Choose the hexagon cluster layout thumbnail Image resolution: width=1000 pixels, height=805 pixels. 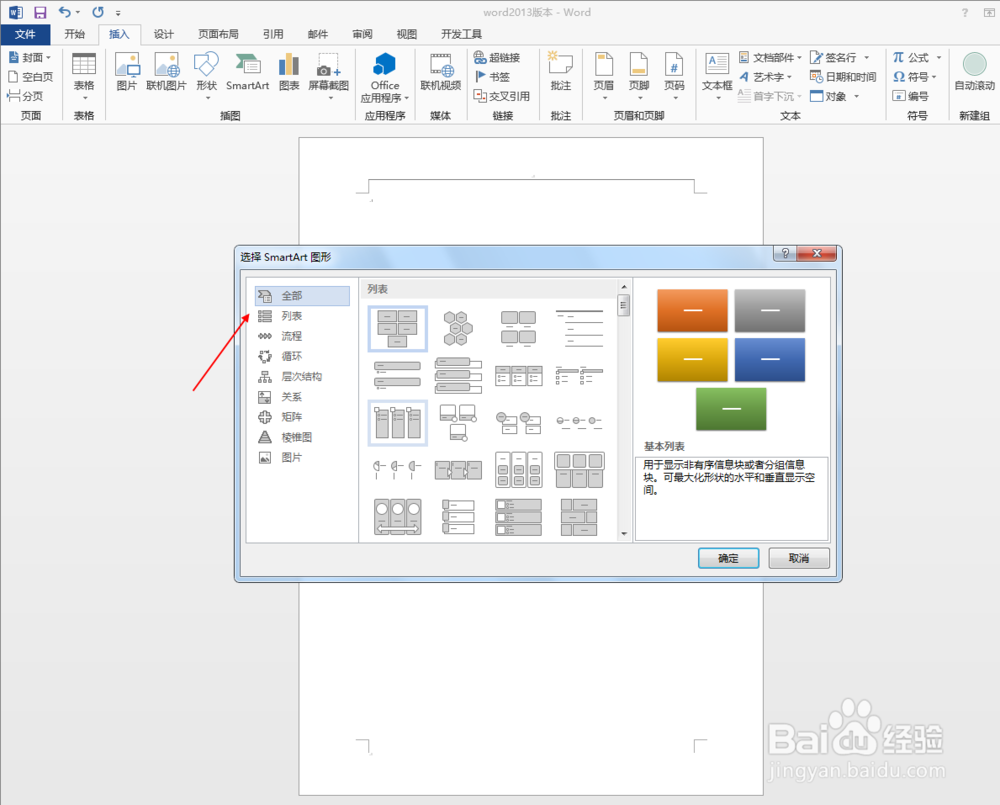(458, 329)
